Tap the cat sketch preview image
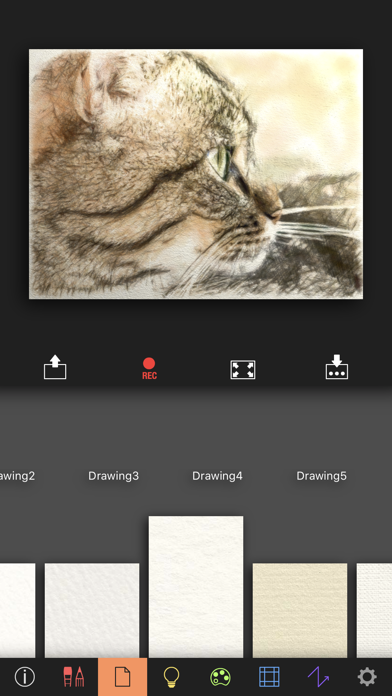 tap(196, 174)
